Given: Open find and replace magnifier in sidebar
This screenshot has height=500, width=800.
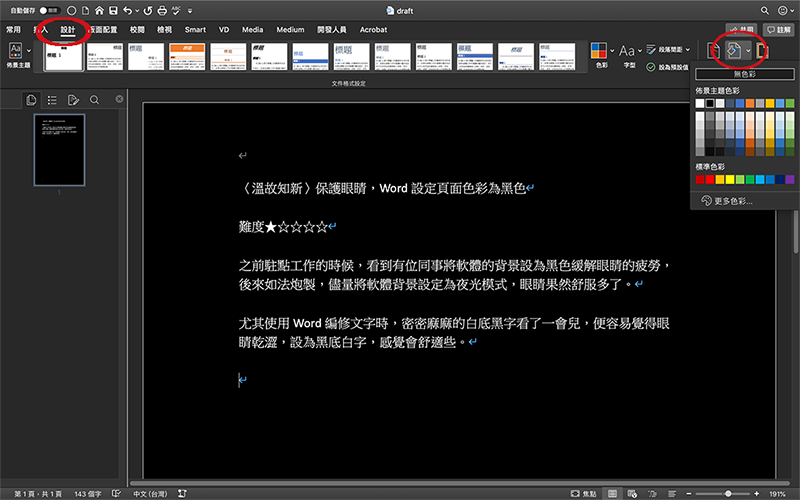Looking at the screenshot, I should coord(94,100).
